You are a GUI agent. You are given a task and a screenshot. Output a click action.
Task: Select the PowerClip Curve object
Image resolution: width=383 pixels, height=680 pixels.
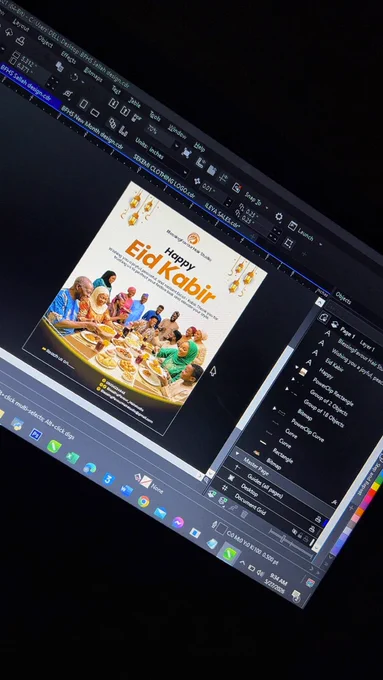coord(307,430)
